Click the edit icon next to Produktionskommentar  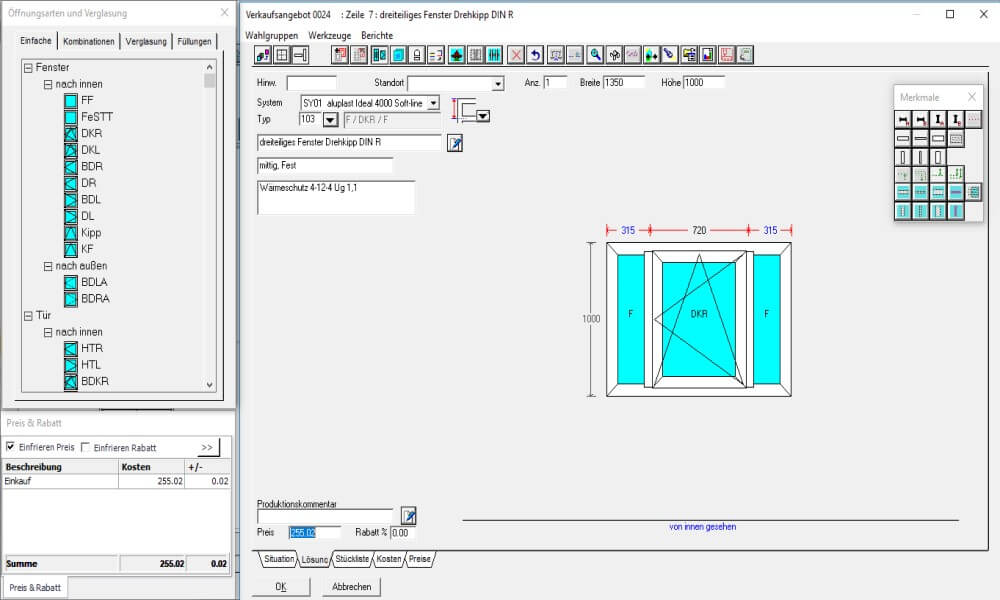click(x=408, y=516)
